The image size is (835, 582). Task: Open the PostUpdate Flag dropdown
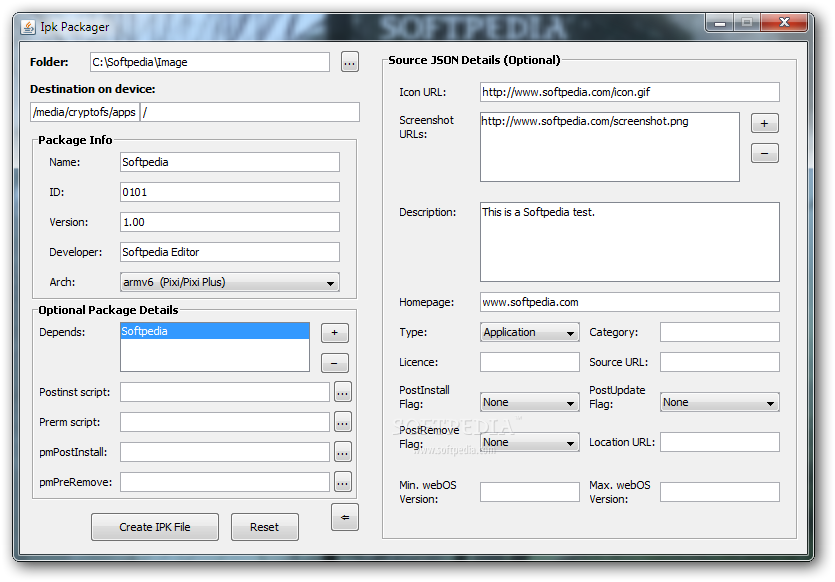tap(719, 403)
